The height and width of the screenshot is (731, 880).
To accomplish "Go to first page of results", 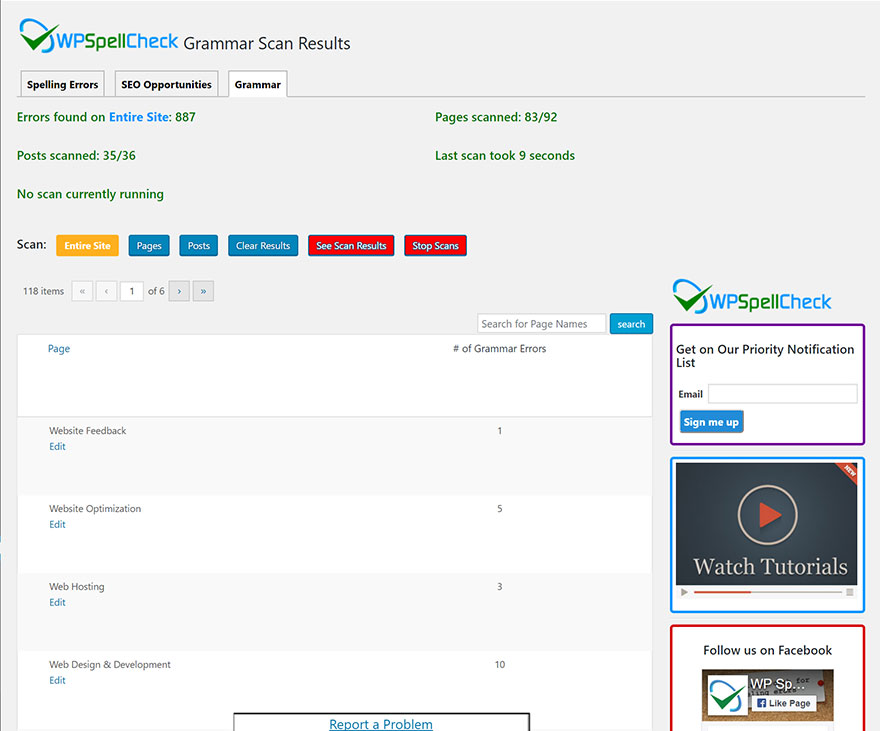I will point(82,291).
